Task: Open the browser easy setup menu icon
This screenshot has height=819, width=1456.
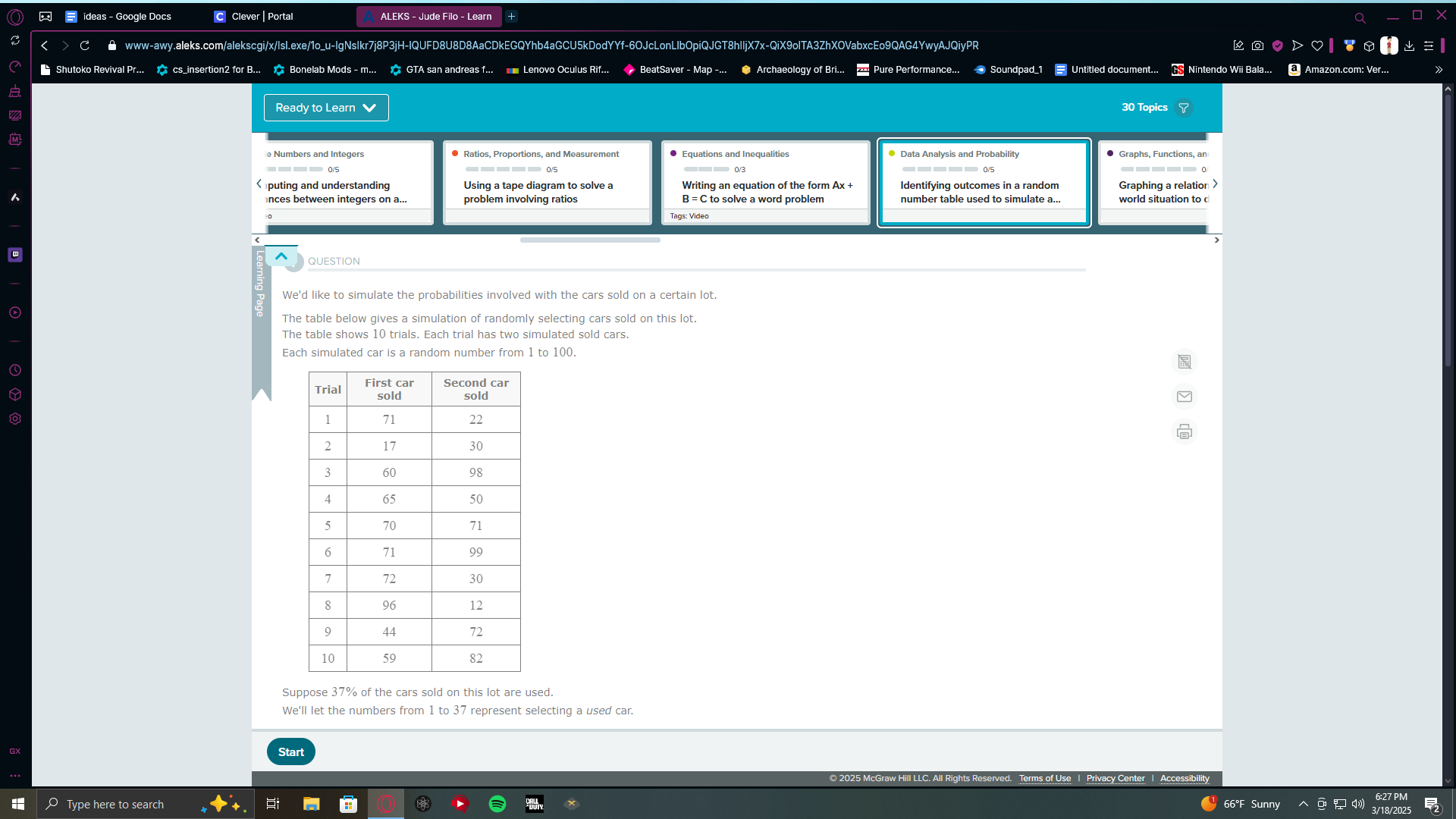Action: 1429,45
